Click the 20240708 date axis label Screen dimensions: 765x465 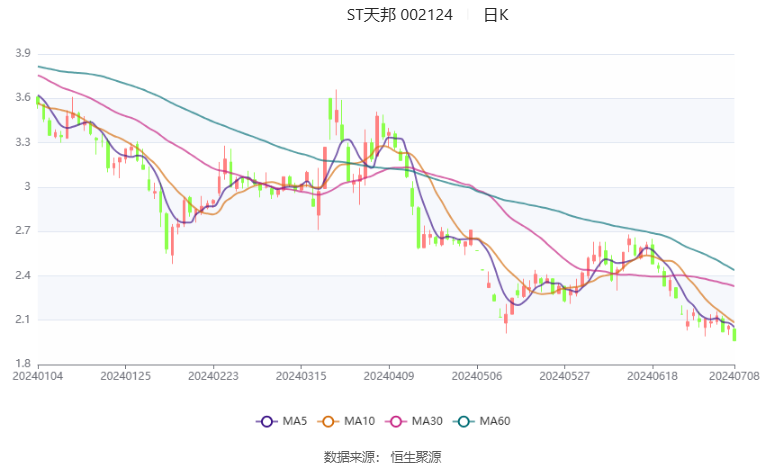736,375
